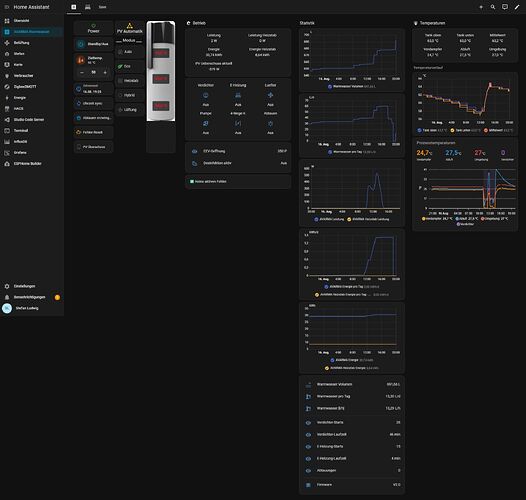Click the Abtauen defrost status icon
Viewport: 526px width, 500px height.
(x=270, y=124)
